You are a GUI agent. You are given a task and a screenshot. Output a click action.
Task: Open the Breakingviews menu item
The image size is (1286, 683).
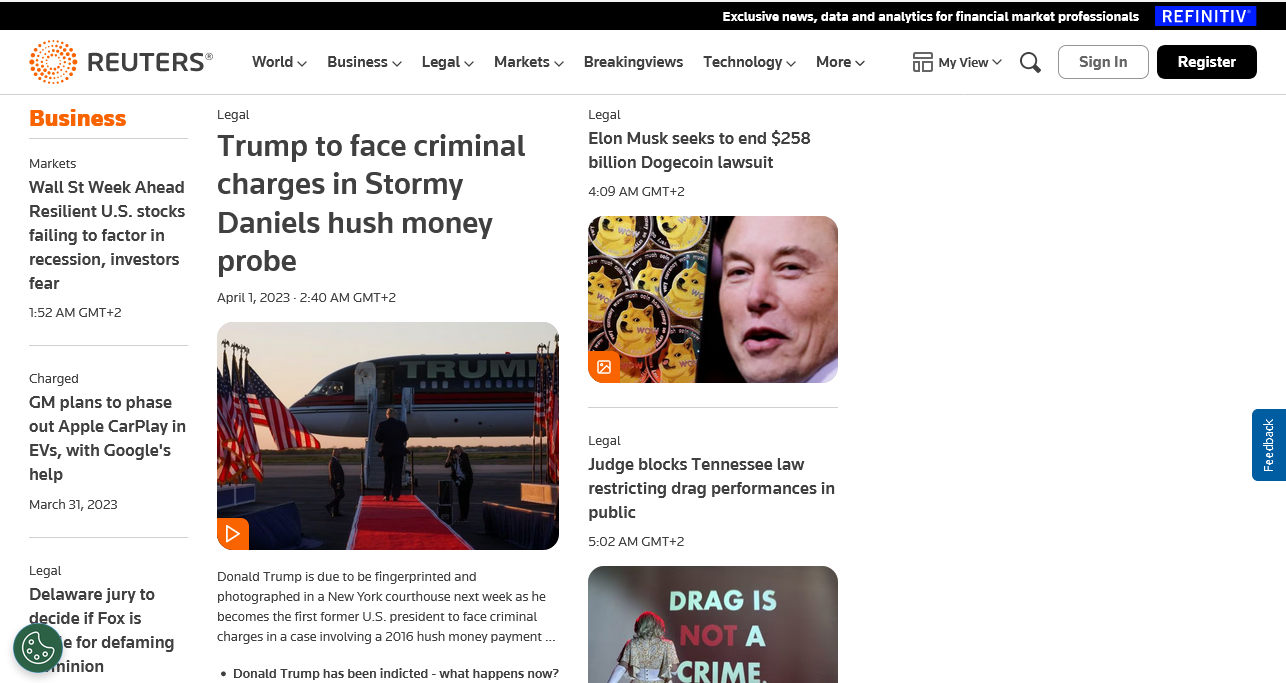point(633,62)
